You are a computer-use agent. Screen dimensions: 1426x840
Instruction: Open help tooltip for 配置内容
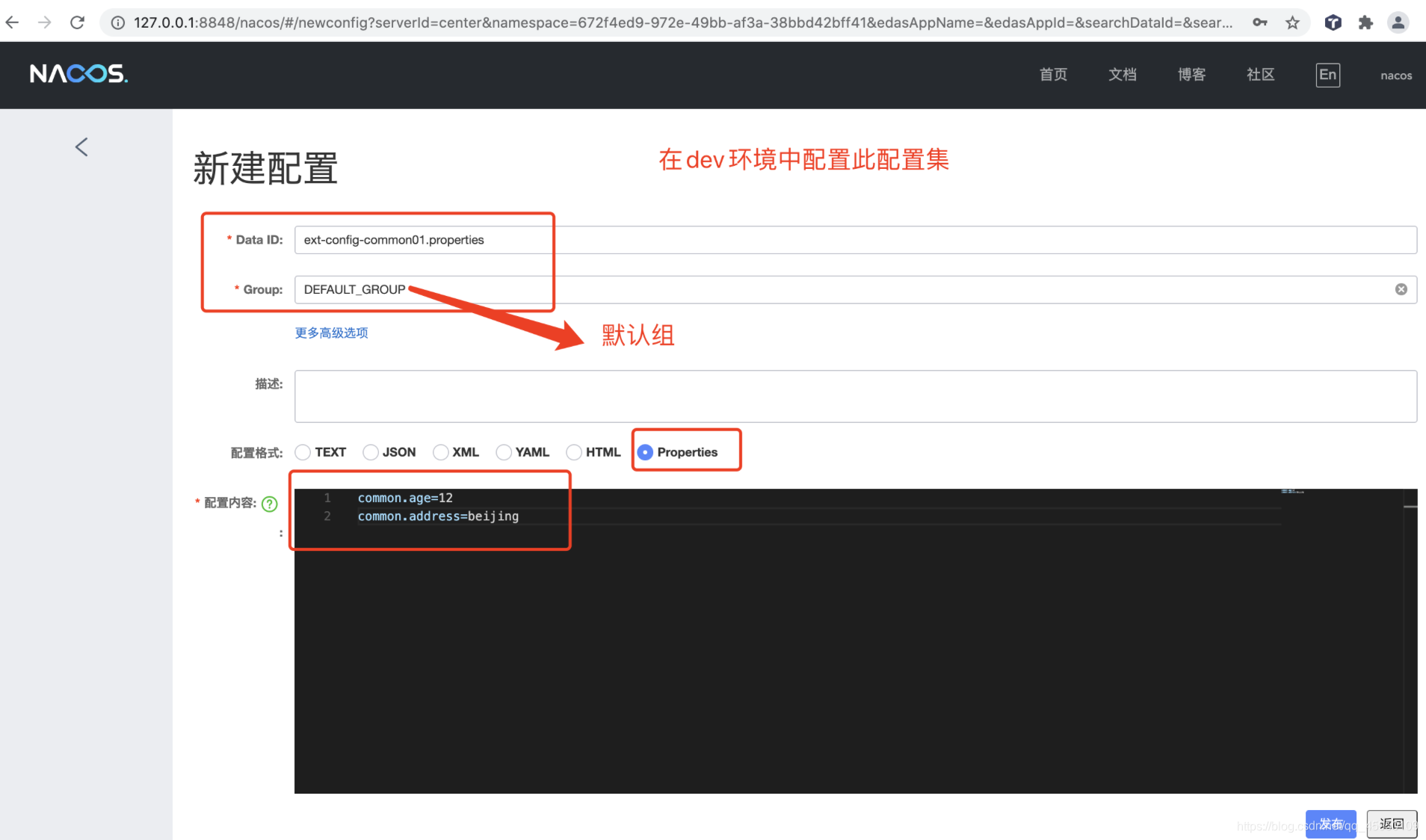coord(270,504)
